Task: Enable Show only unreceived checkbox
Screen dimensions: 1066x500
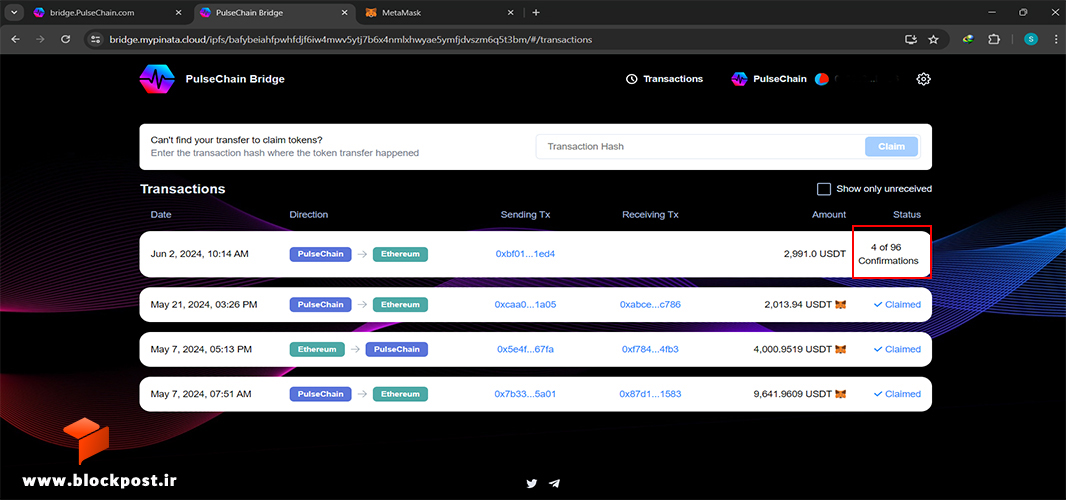Action: point(823,189)
